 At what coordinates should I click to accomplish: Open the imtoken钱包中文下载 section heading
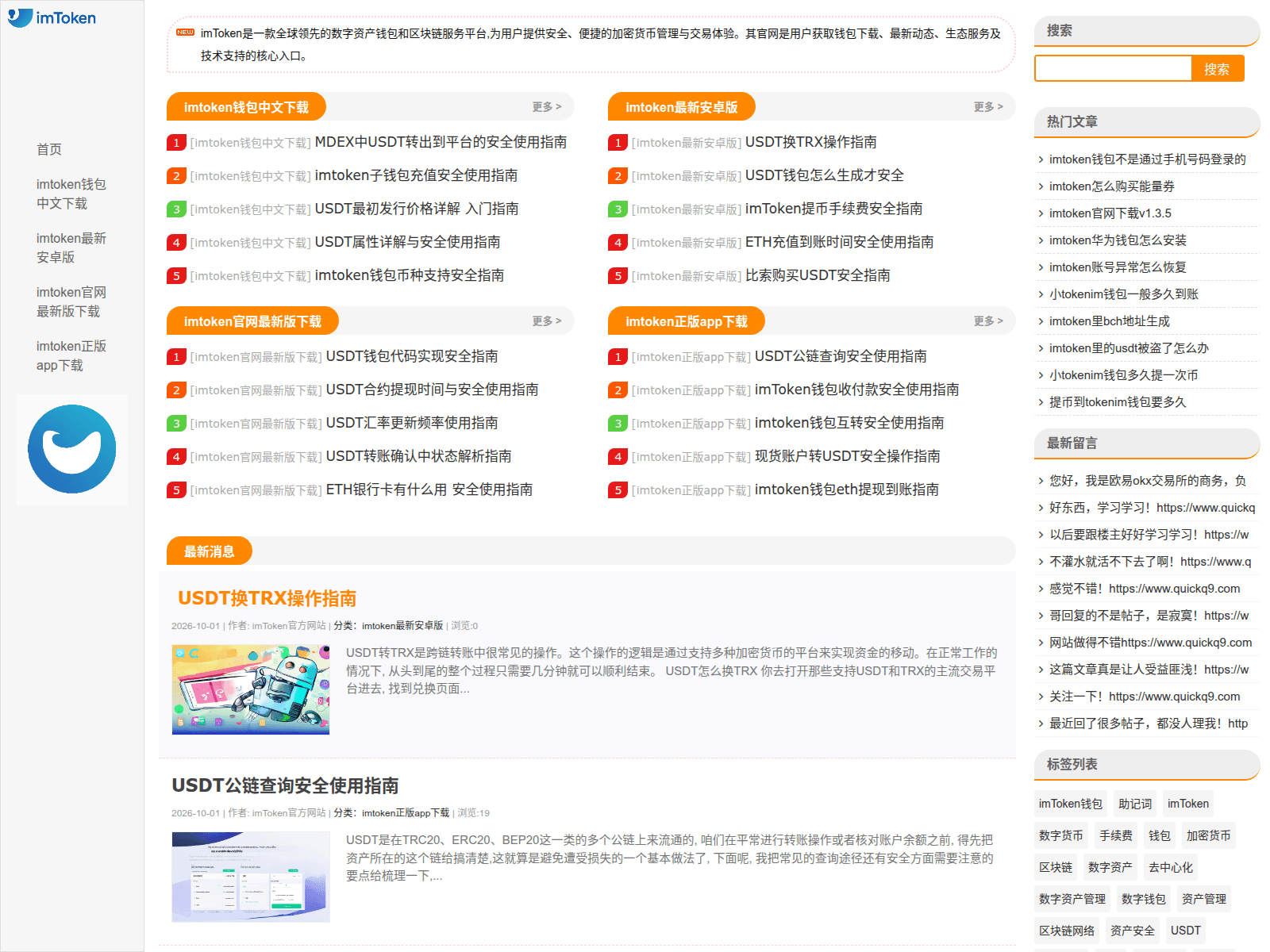tap(246, 107)
